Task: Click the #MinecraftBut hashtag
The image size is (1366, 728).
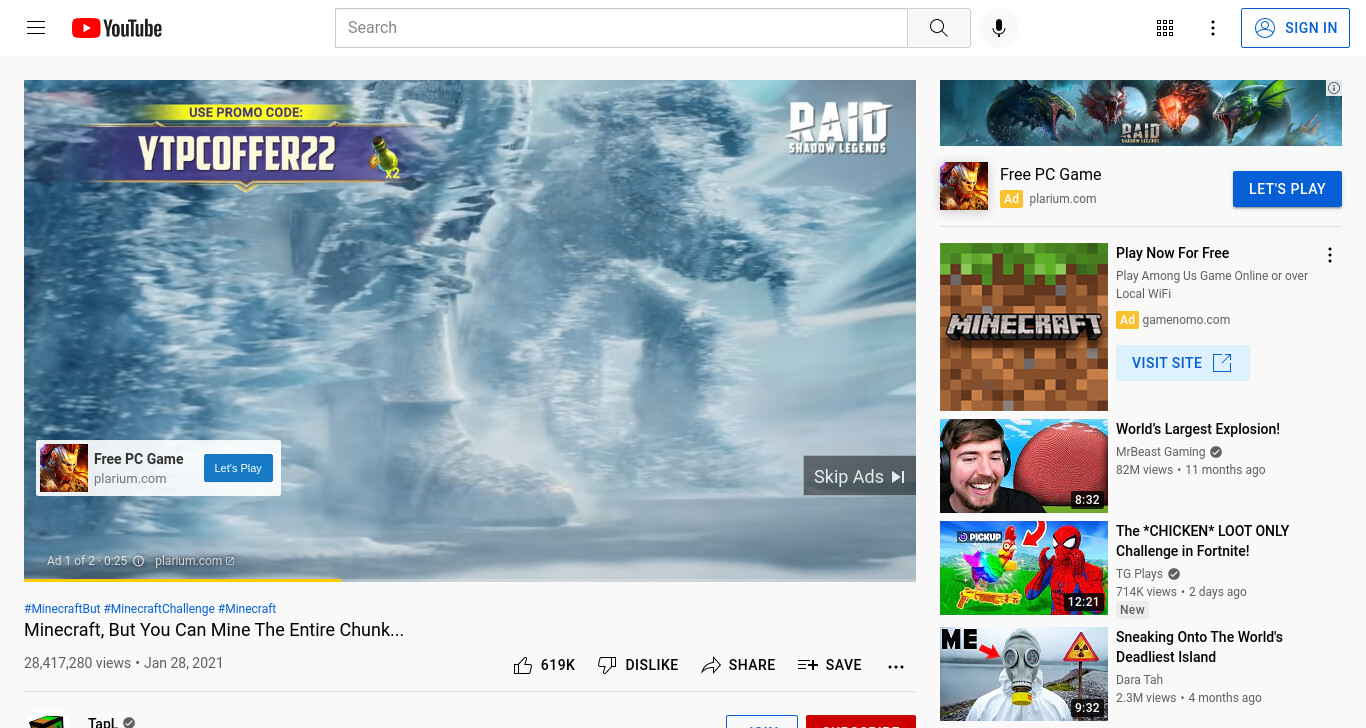Action: coord(62,609)
